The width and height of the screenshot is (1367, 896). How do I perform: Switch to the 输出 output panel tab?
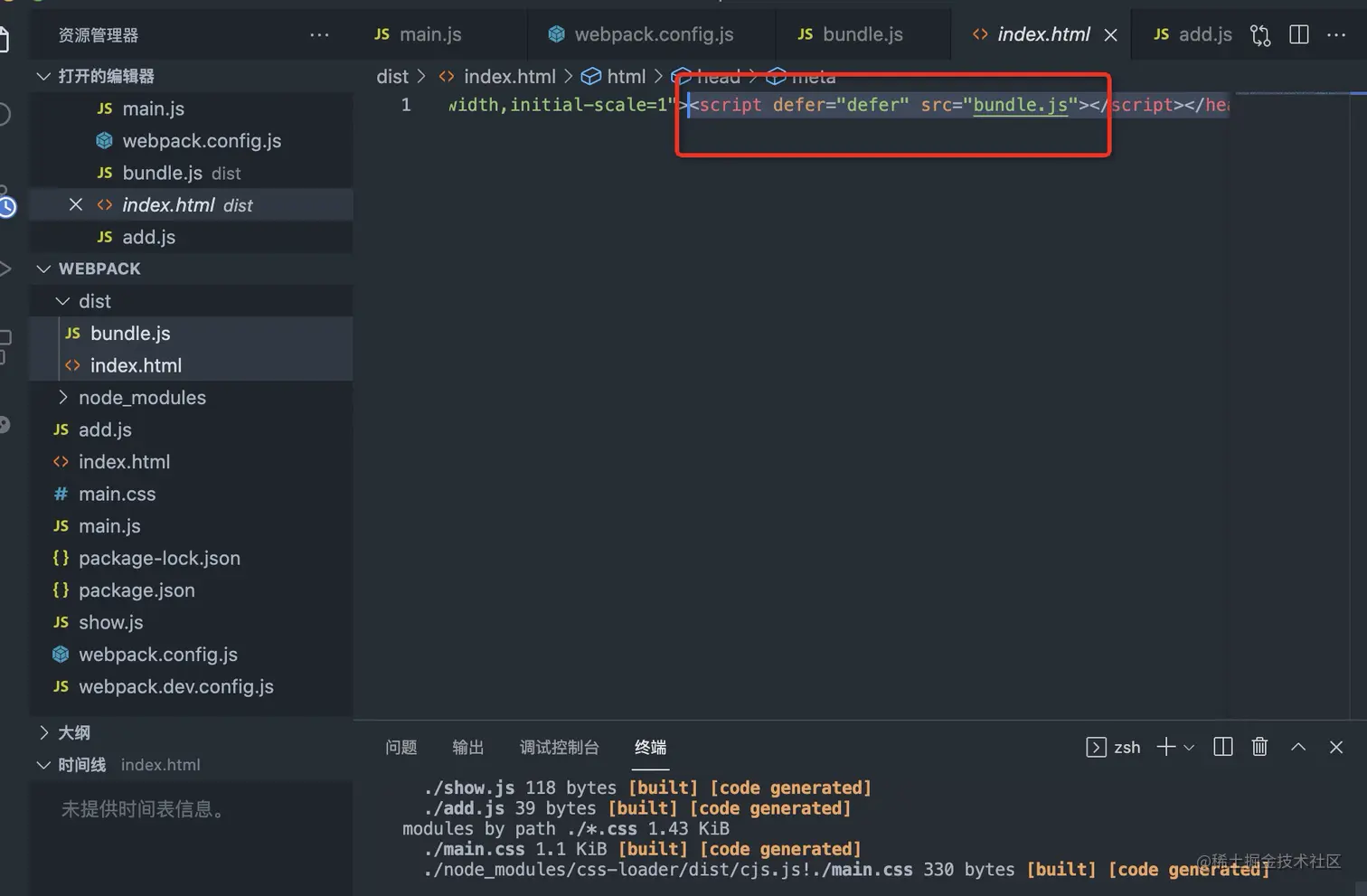[467, 747]
